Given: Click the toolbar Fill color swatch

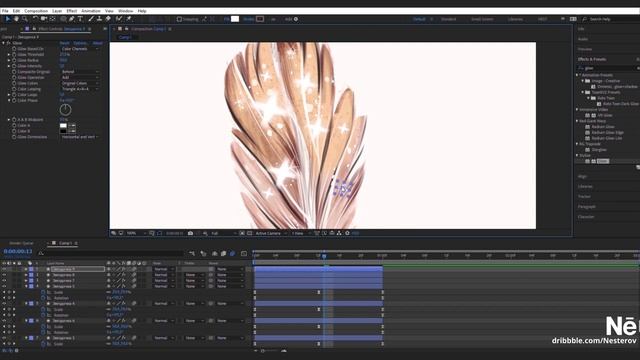Looking at the screenshot, I should click(x=235, y=19).
